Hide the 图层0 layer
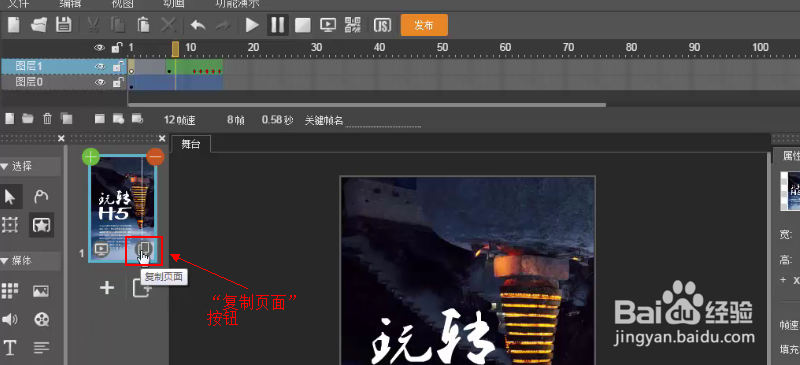The image size is (800, 365). point(99,82)
